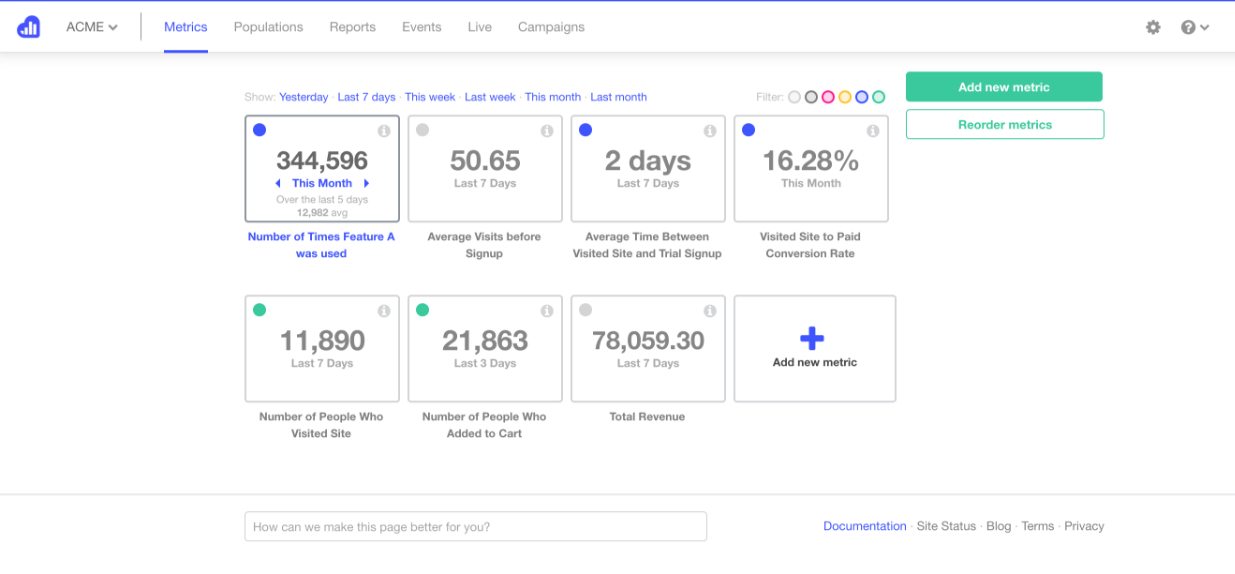Viewport: 1235px width, 574px height.
Task: Click blue color dot on 16.28% card
Action: point(749,130)
